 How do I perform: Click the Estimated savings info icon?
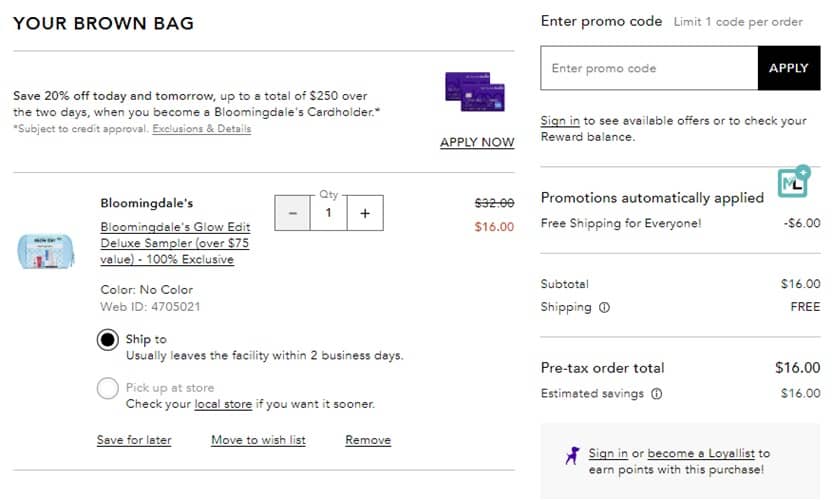point(656,393)
